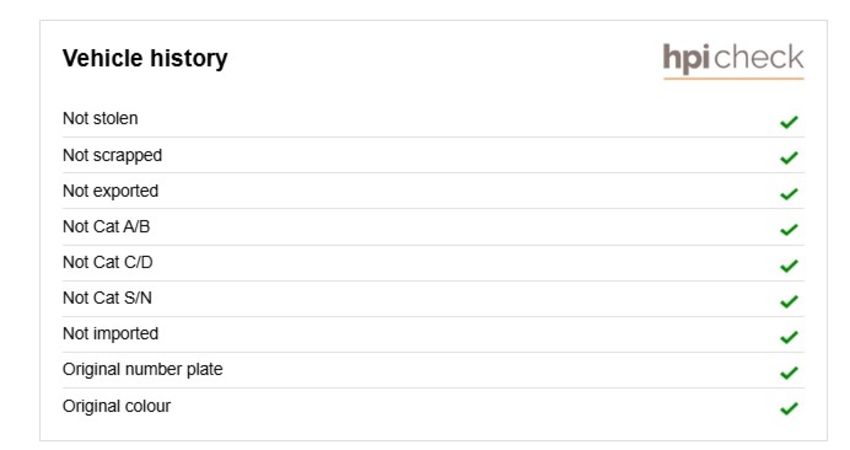Click checkmark beside Original colour
This screenshot has width=850, height=450.
point(789,408)
